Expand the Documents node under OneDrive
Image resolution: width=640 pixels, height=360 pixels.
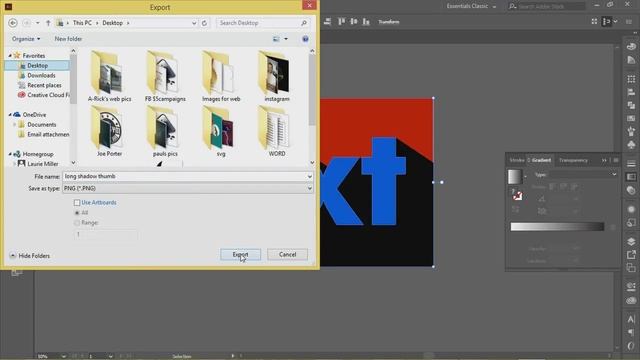15,124
